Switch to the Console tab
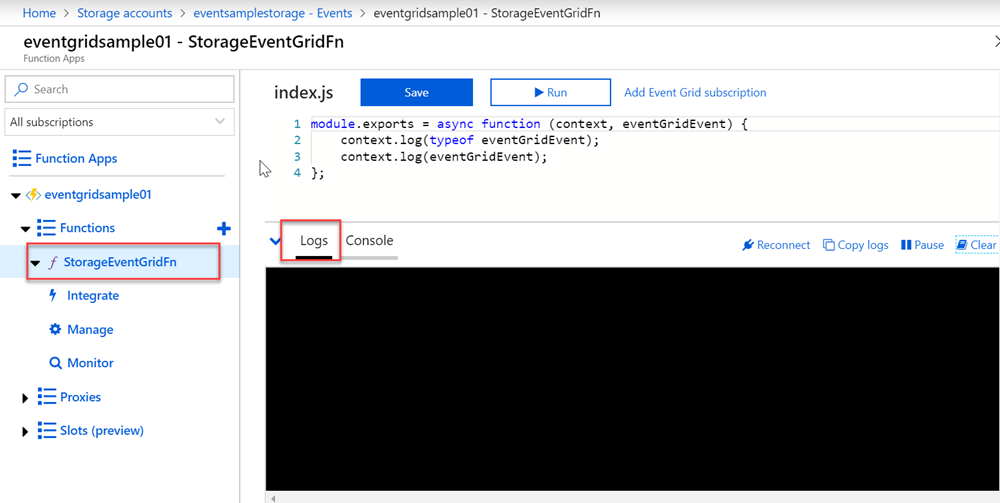This screenshot has height=503, width=1000. point(369,240)
